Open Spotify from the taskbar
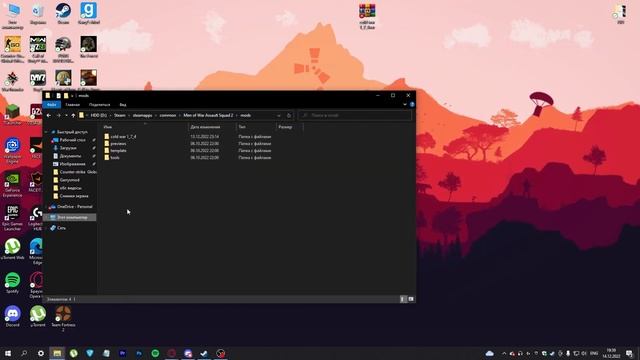Screen dimensions: 640x360 tap(155, 353)
